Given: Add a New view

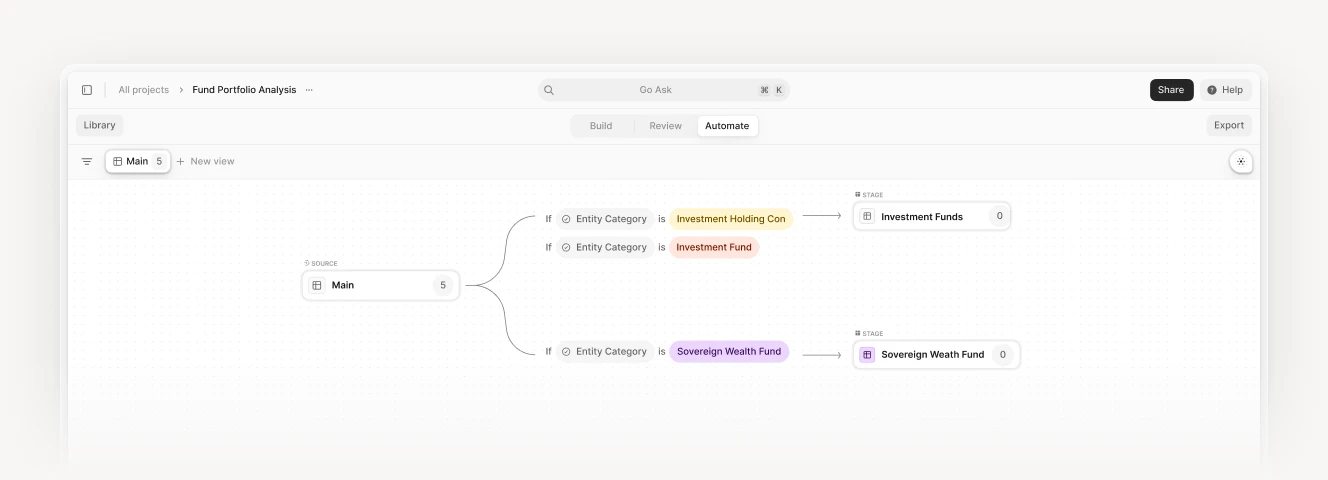Looking at the screenshot, I should point(205,161).
